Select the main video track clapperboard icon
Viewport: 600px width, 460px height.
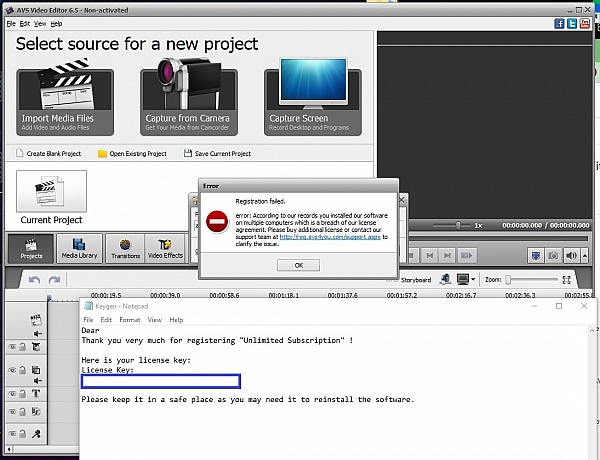tap(36, 319)
